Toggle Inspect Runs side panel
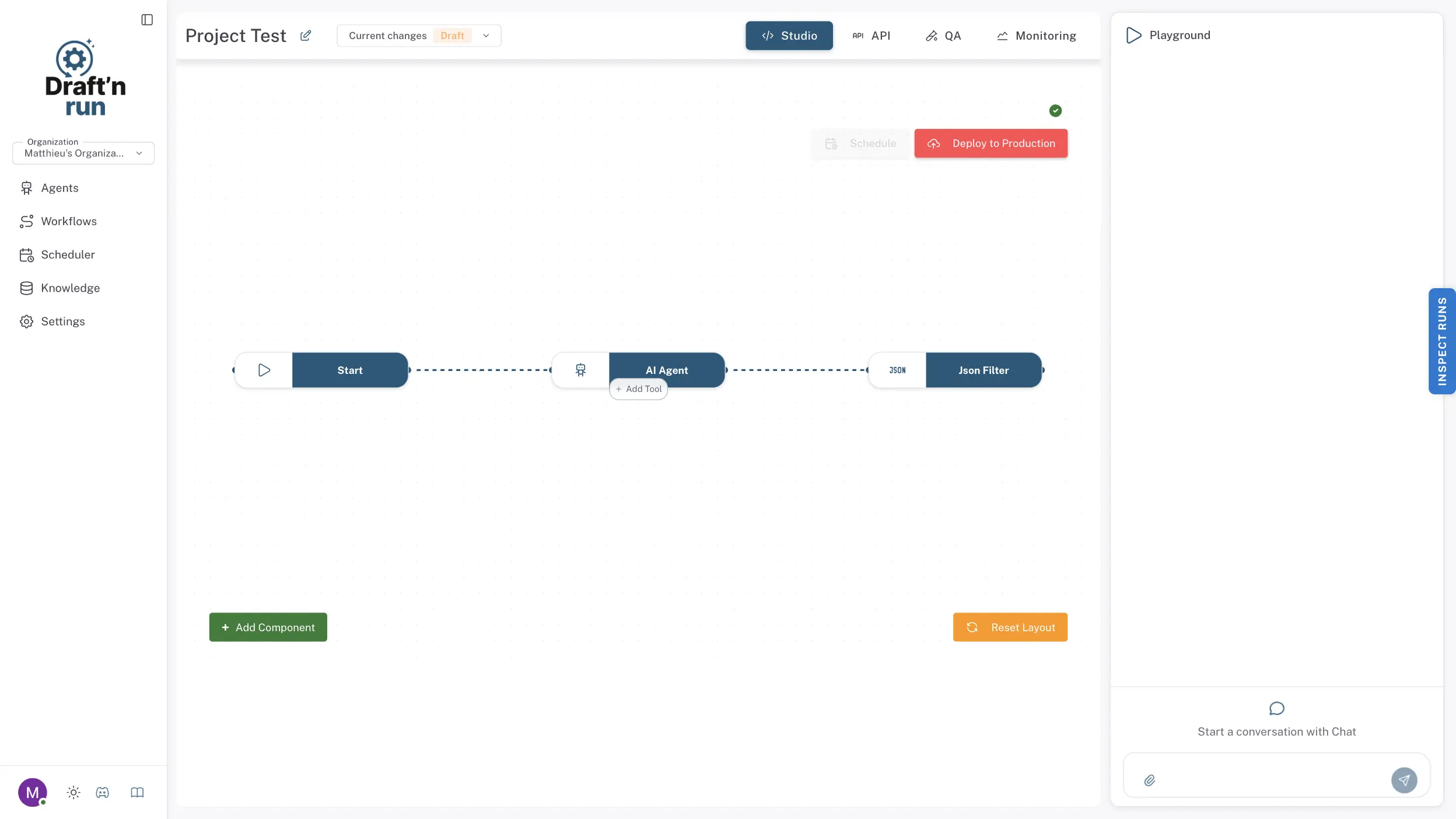This screenshot has height=819, width=1456. (1441, 341)
